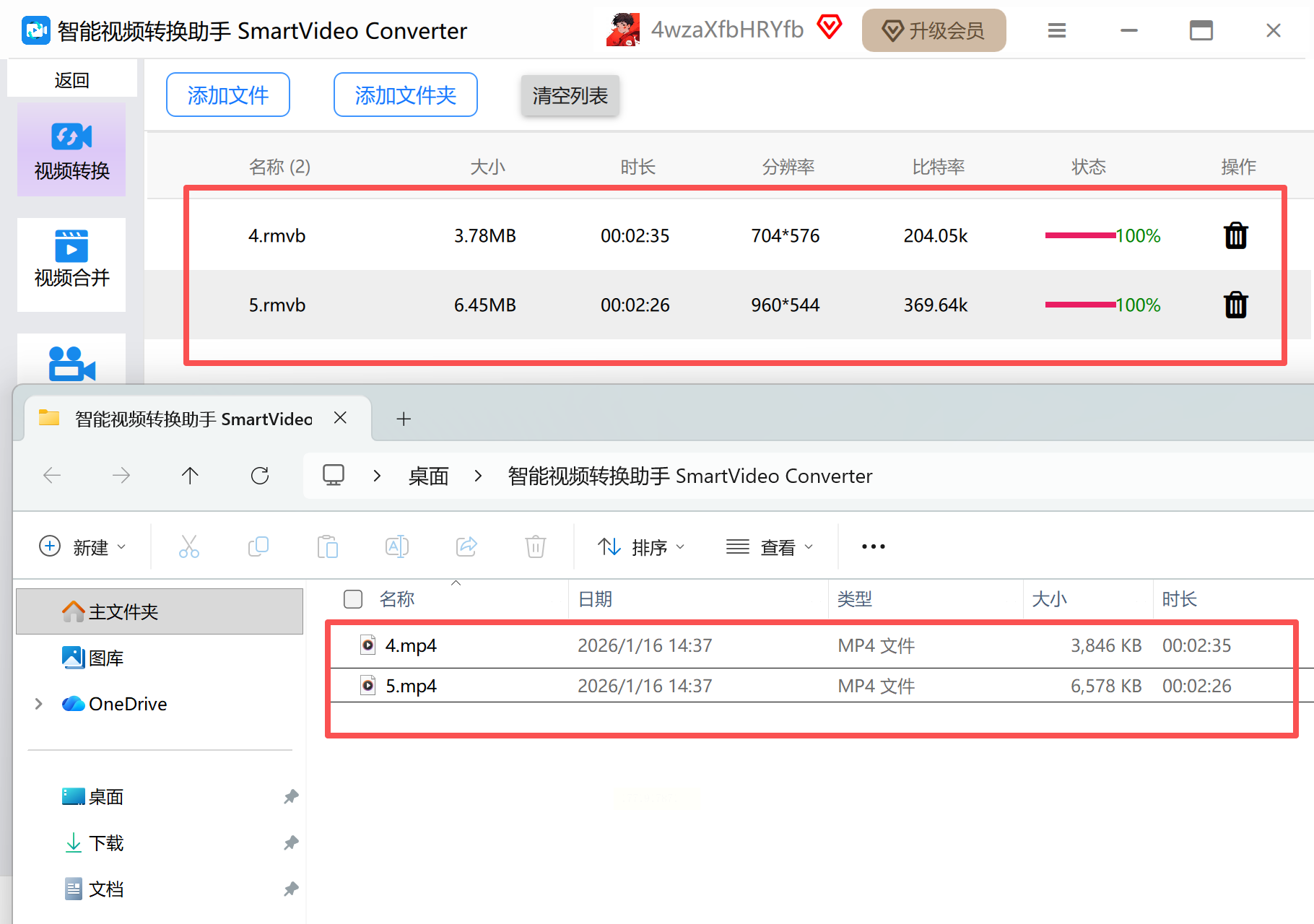Refresh the File Explorer folder
Screen dimensions: 1314x924
coord(260,475)
